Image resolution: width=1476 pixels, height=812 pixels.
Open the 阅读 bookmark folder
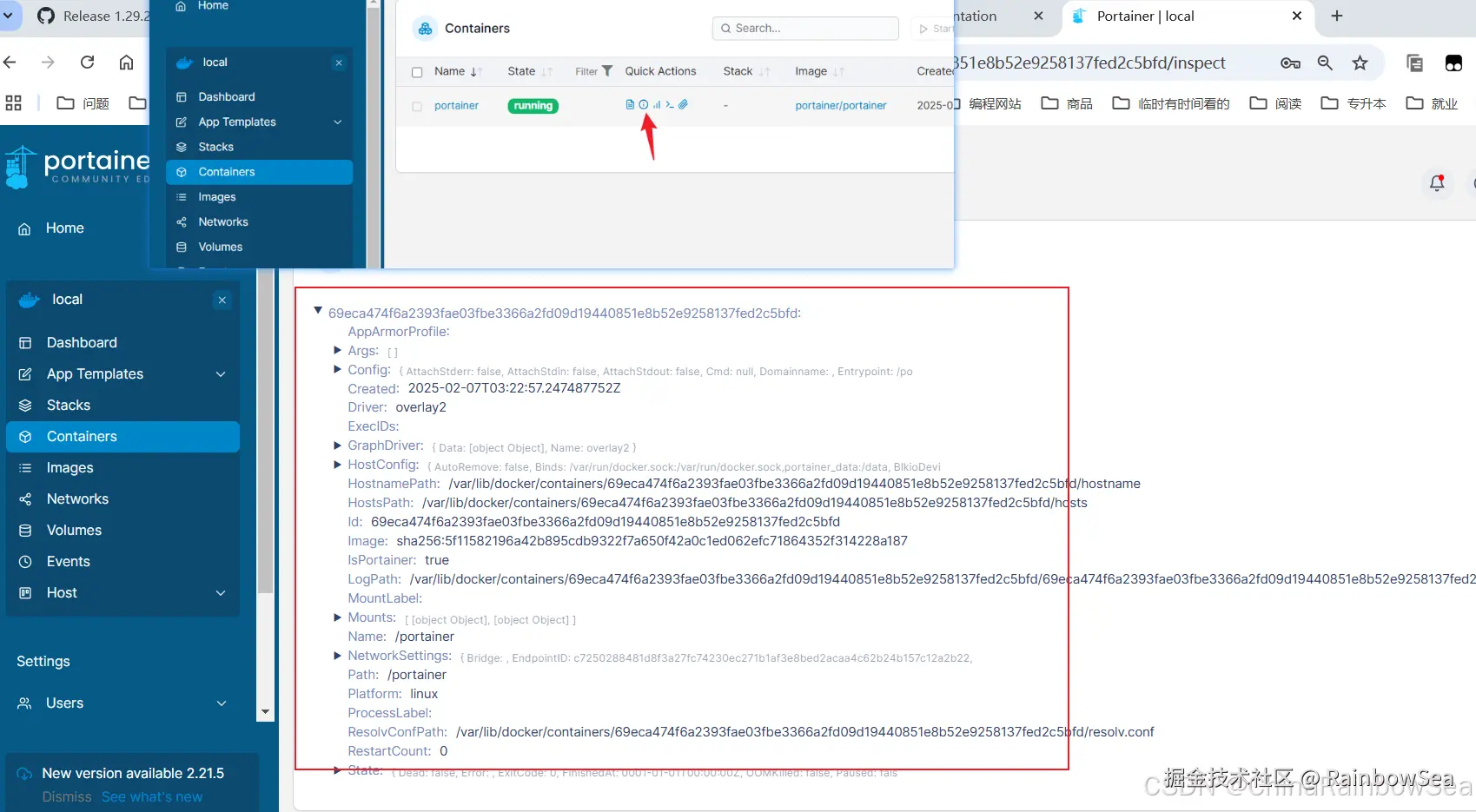(x=1275, y=103)
